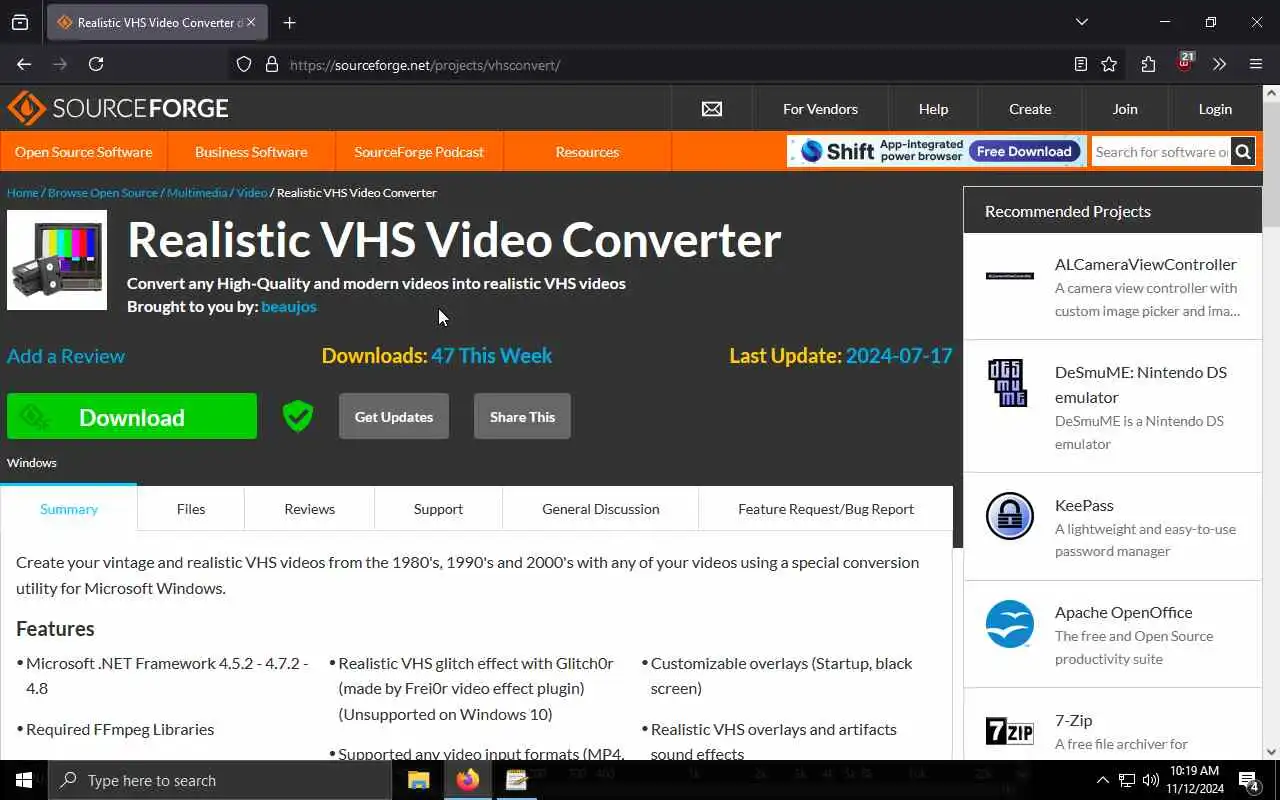Click the Type here to search box
The width and height of the screenshot is (1280, 800).
coord(220,780)
